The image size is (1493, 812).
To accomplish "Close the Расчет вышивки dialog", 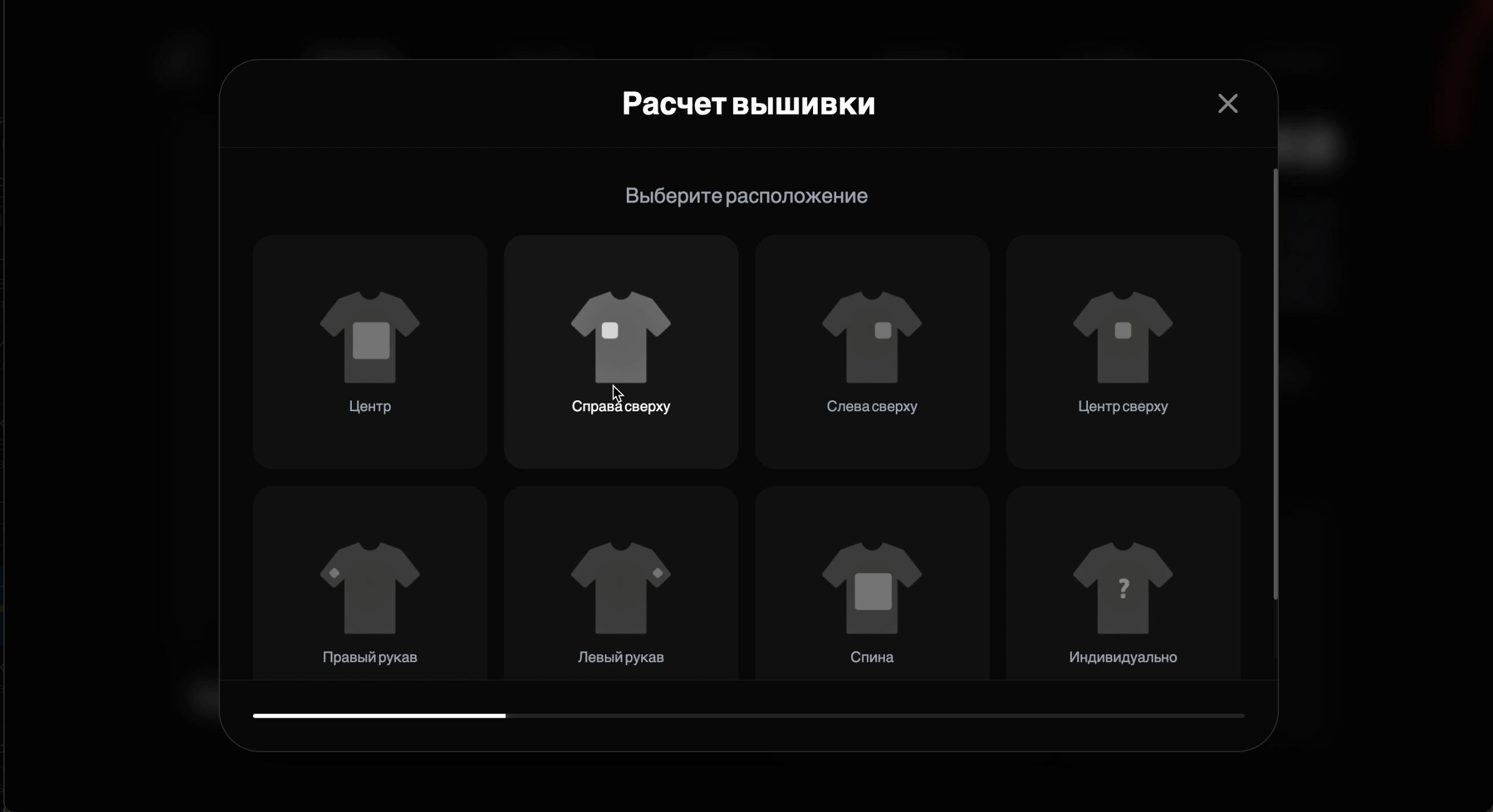I will (x=1228, y=104).
